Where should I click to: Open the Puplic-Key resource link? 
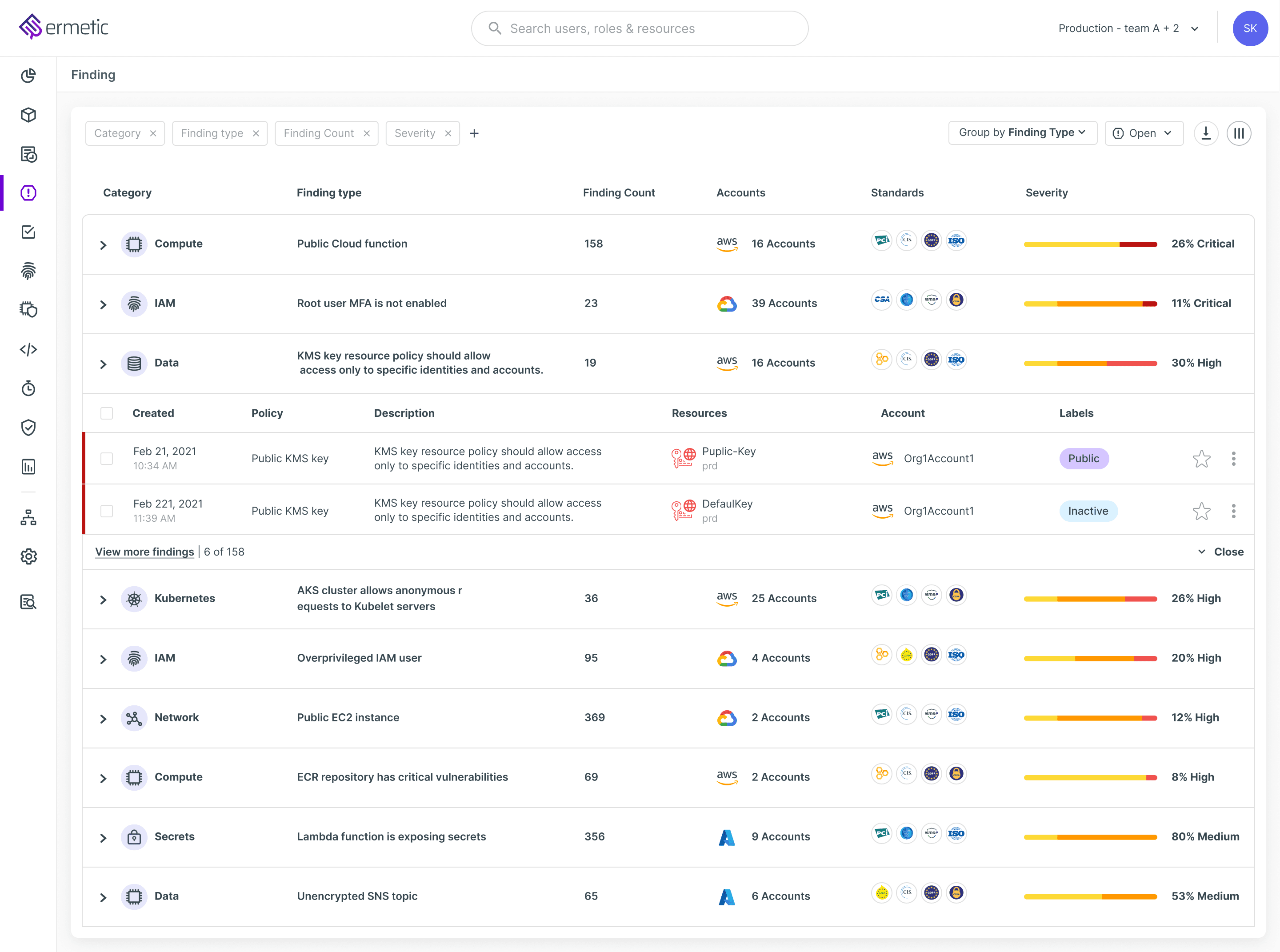(728, 451)
